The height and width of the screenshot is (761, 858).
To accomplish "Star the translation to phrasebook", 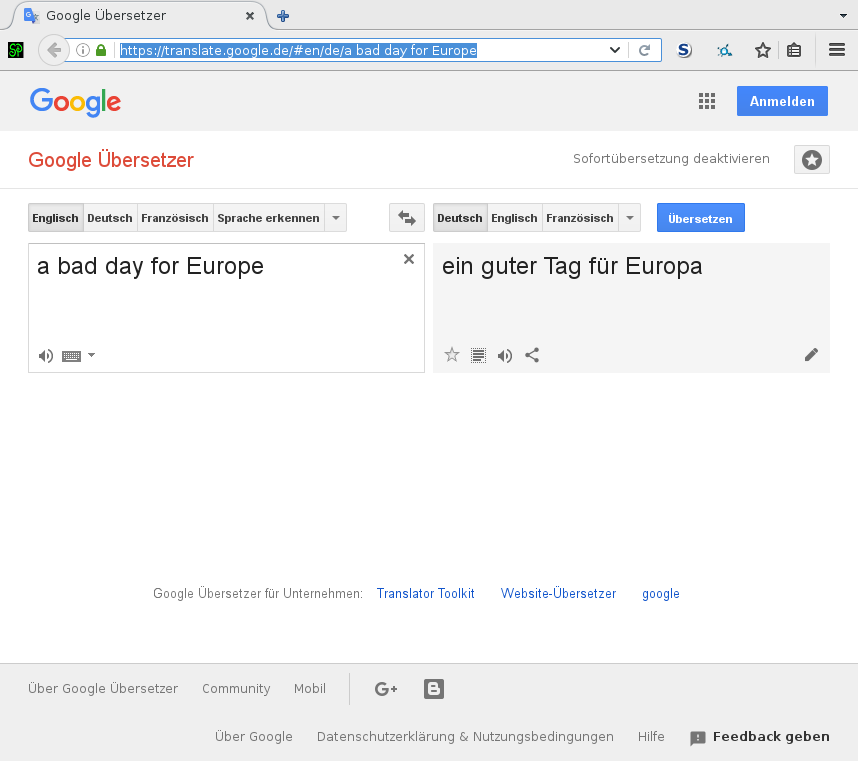I will (451, 355).
